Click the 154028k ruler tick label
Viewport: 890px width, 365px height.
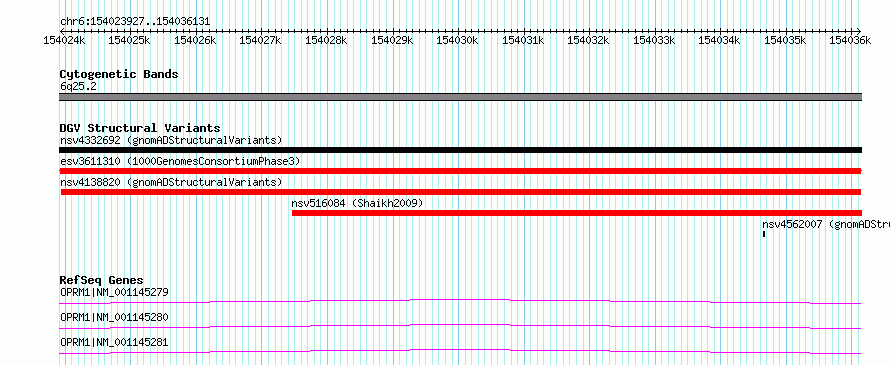click(326, 40)
